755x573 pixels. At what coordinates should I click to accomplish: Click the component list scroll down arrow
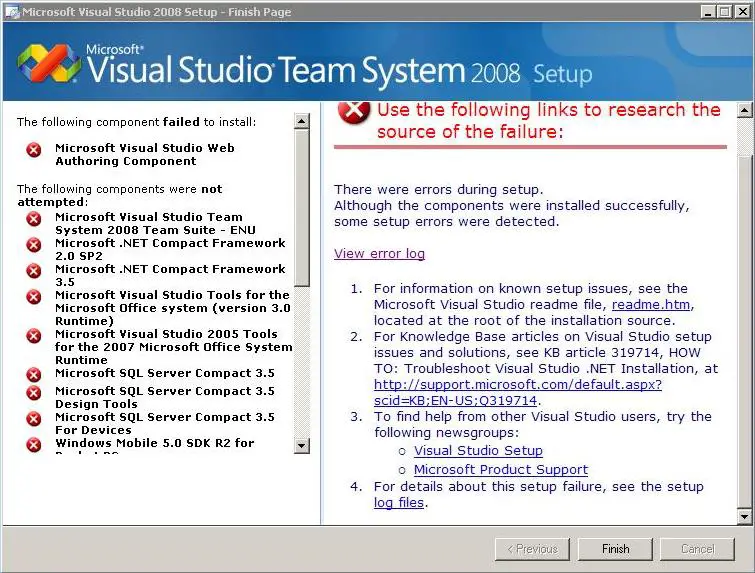point(301,445)
